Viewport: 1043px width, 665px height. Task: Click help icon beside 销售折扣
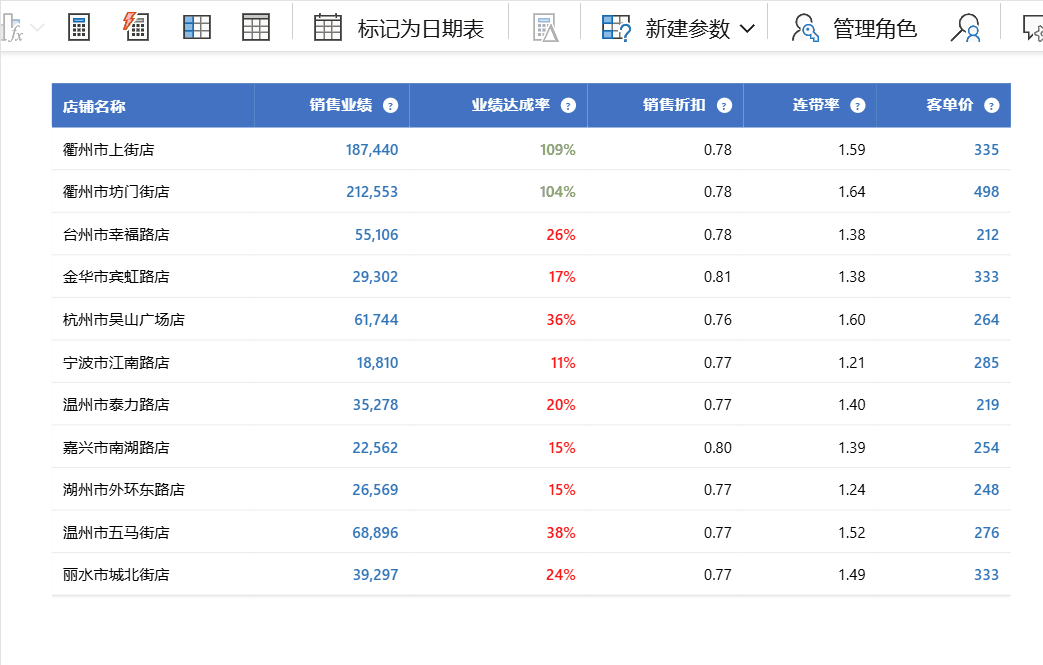pyautogui.click(x=724, y=106)
